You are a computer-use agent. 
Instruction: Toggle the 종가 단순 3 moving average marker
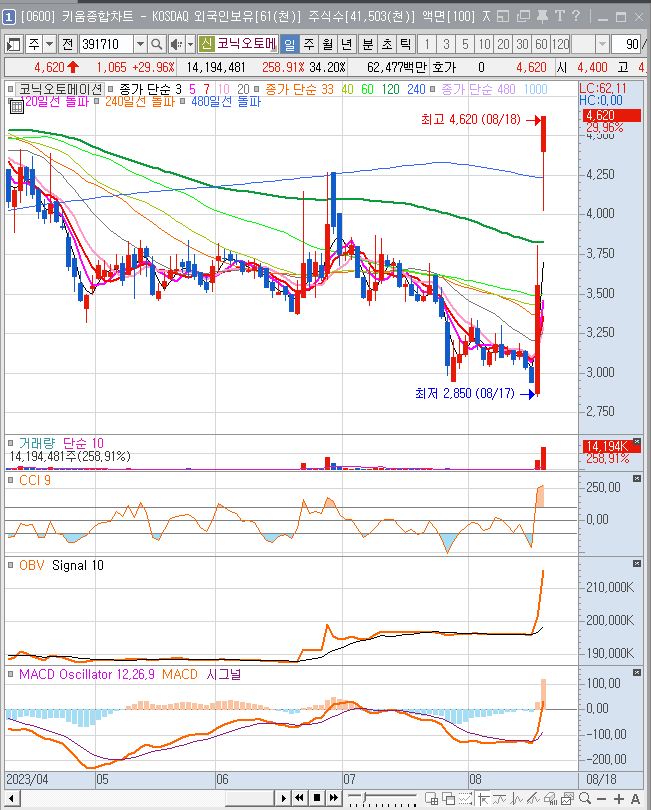point(110,89)
